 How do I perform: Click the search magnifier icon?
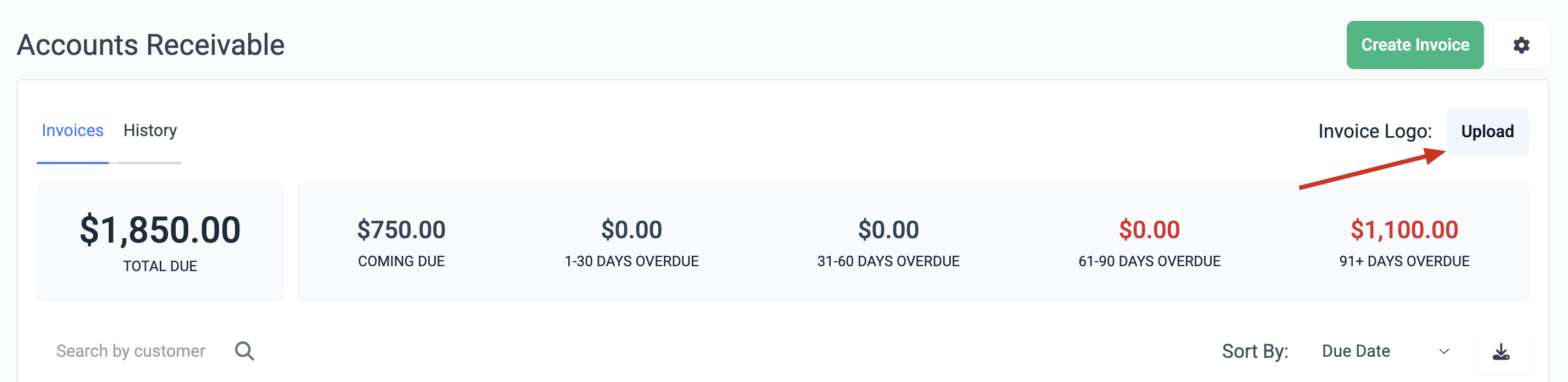[x=244, y=351]
